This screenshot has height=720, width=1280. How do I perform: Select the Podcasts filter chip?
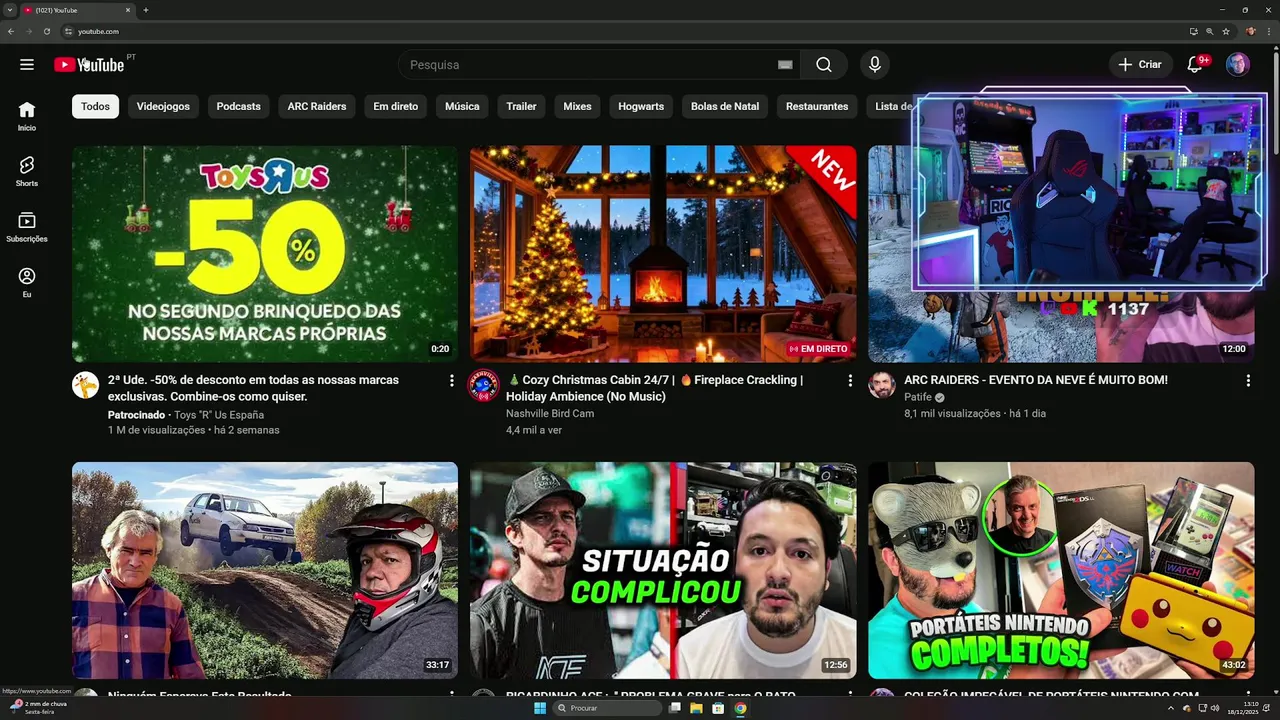click(238, 106)
